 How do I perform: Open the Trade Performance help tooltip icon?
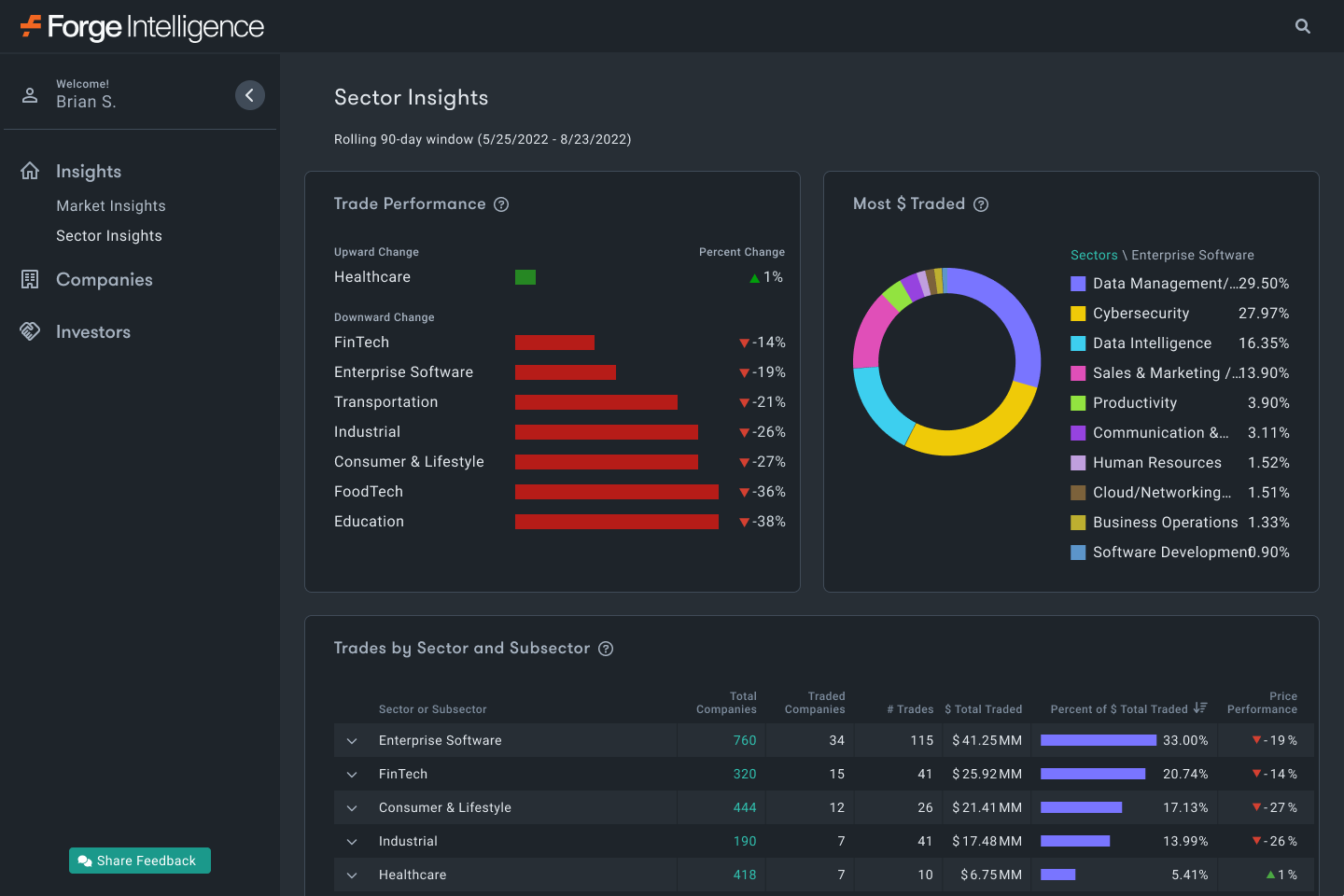coord(501,203)
